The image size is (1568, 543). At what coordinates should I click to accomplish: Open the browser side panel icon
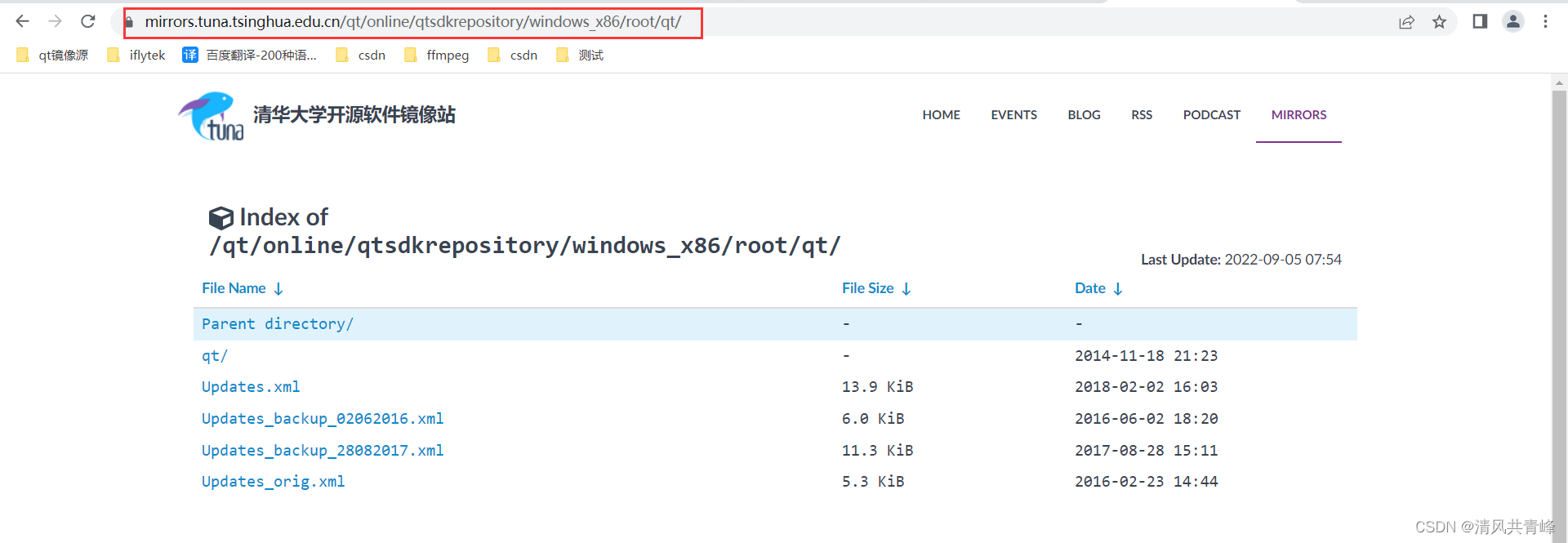1480,21
